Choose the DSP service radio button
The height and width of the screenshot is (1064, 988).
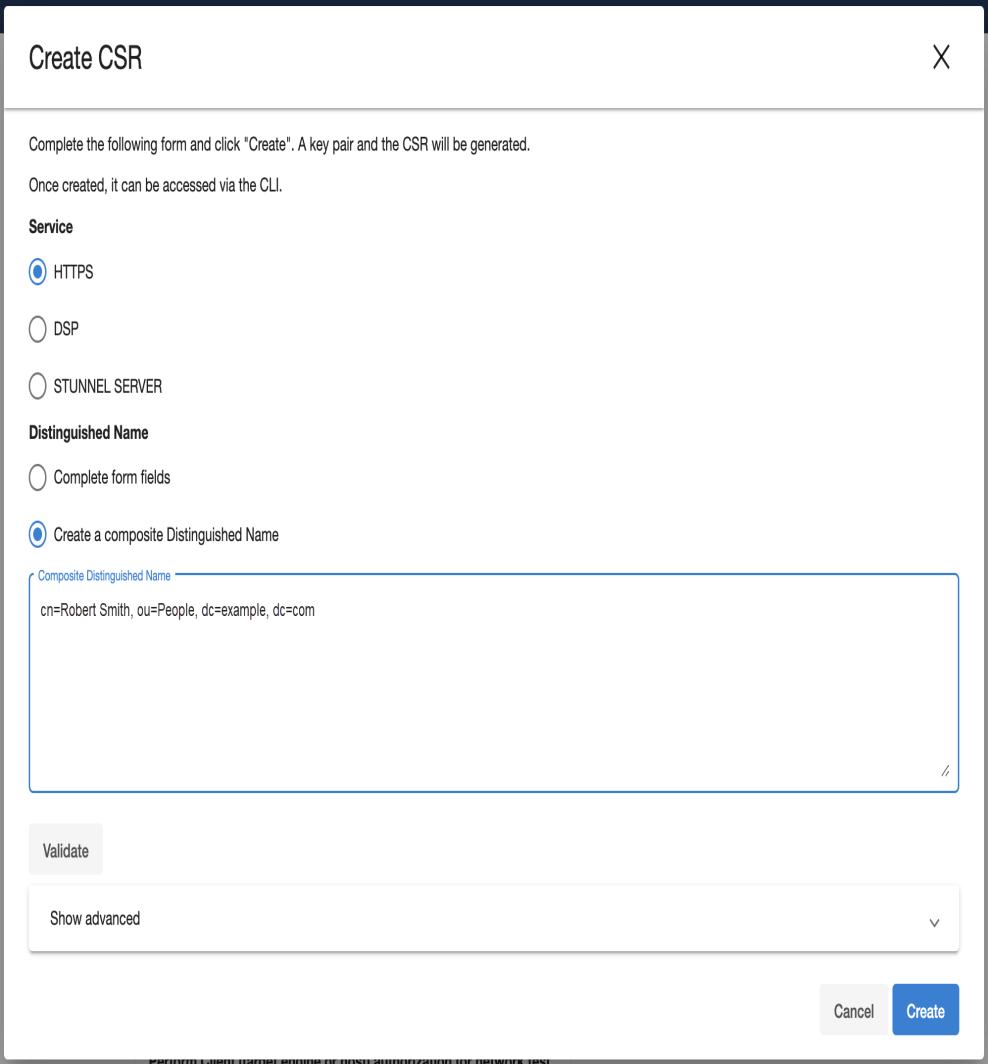pyautogui.click(x=38, y=329)
